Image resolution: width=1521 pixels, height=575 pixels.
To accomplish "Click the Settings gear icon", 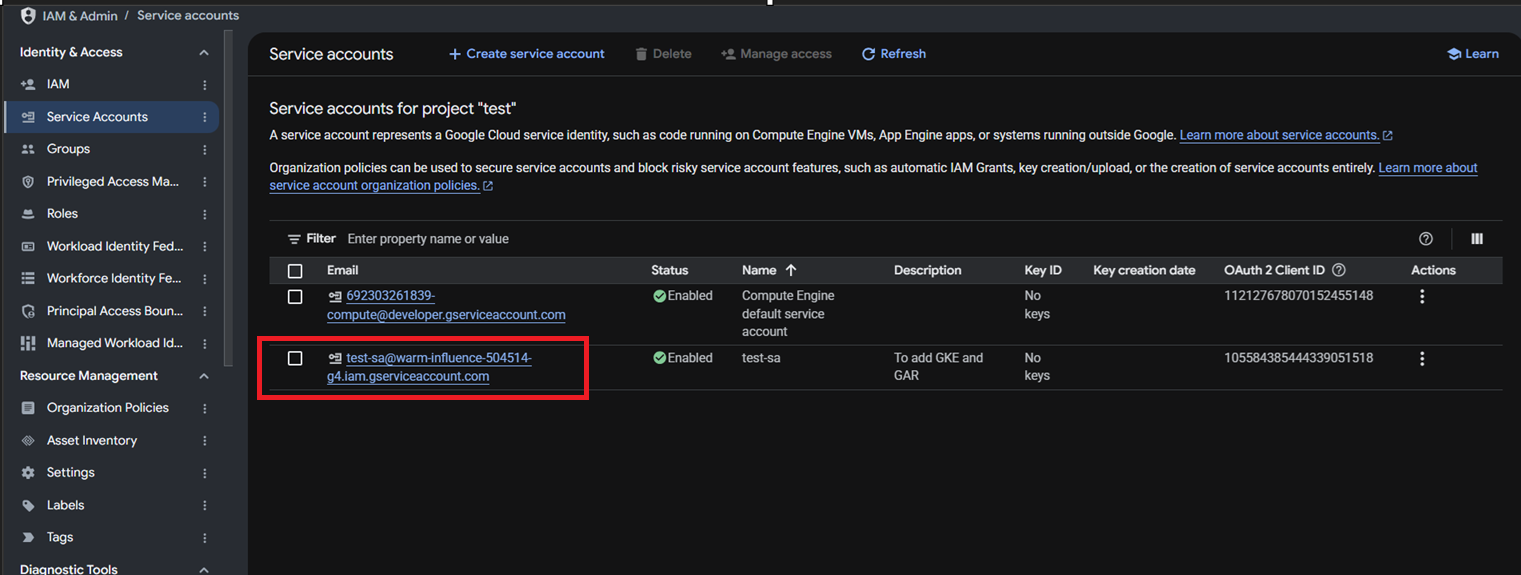I will point(28,473).
